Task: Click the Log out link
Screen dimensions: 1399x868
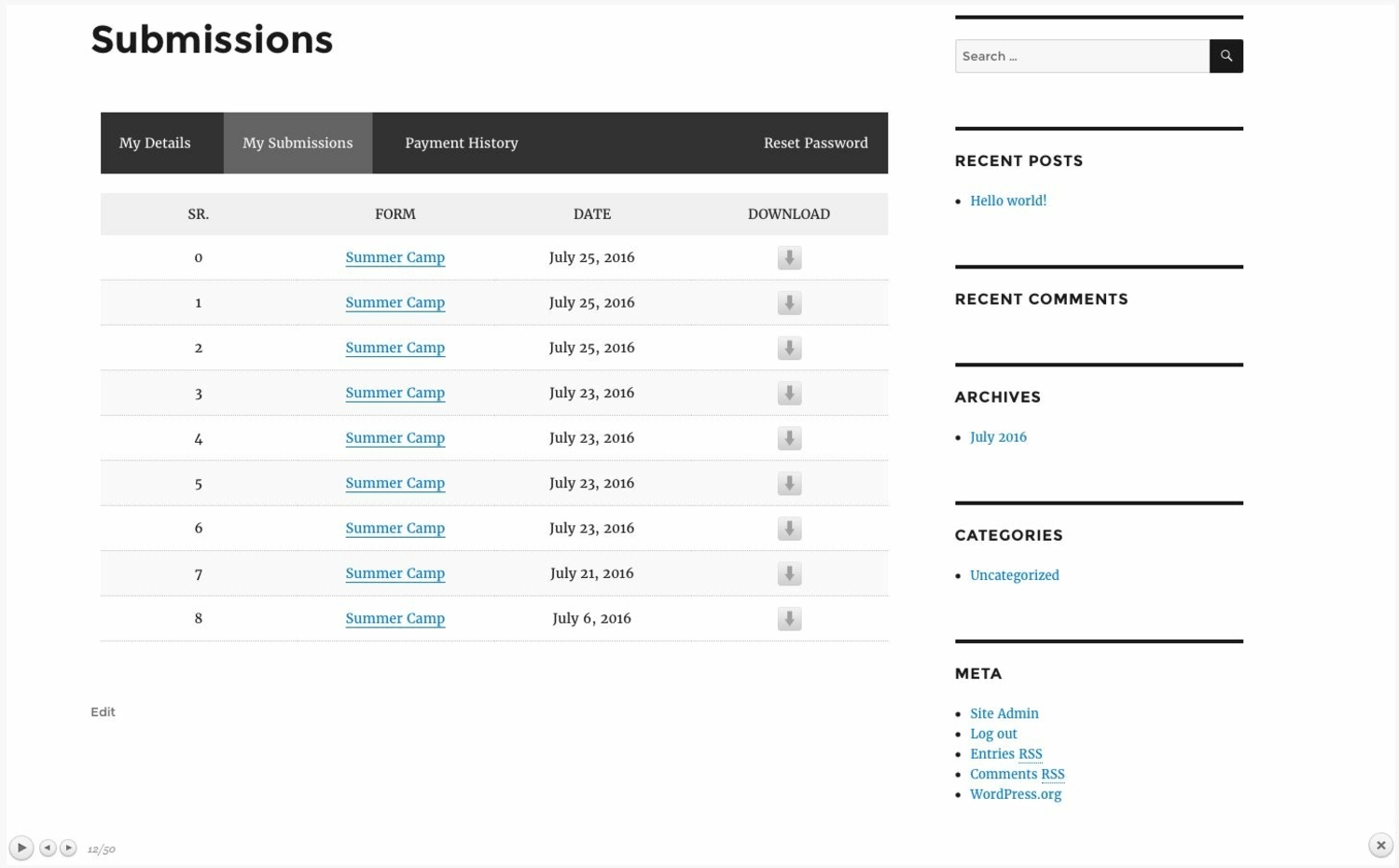Action: [x=993, y=734]
